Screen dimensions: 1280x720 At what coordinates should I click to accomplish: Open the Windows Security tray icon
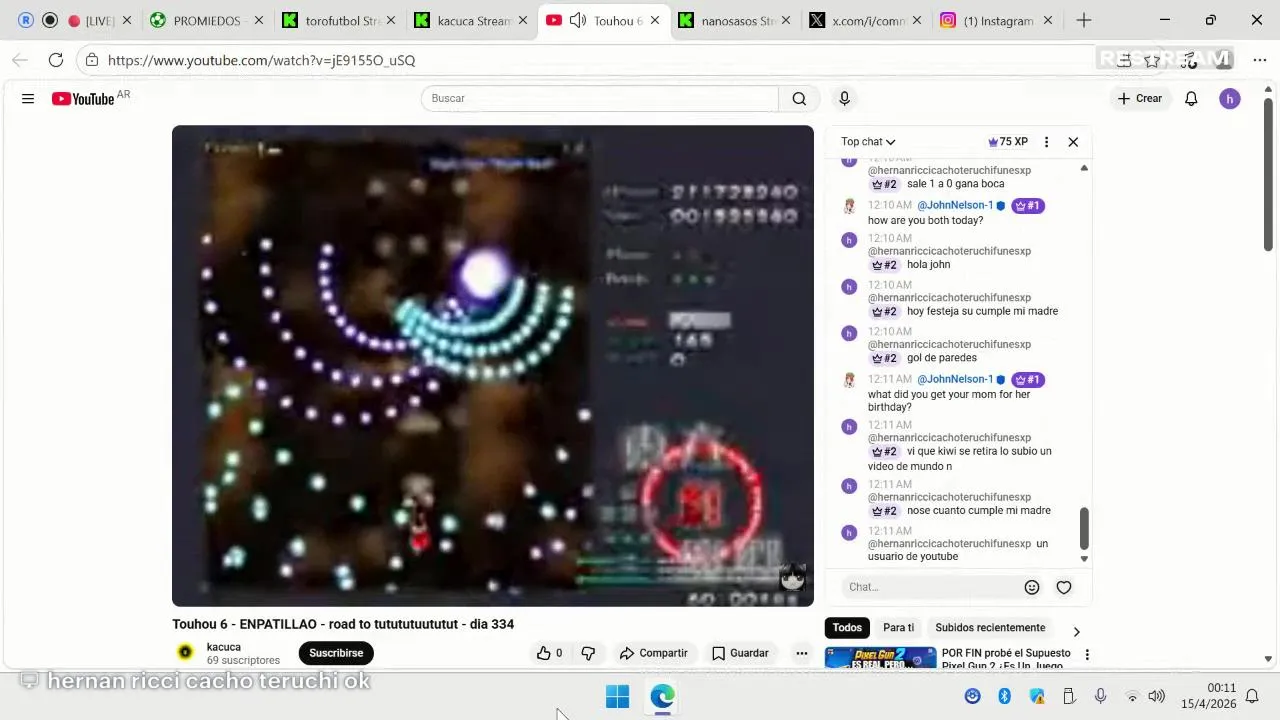pyautogui.click(x=1037, y=696)
